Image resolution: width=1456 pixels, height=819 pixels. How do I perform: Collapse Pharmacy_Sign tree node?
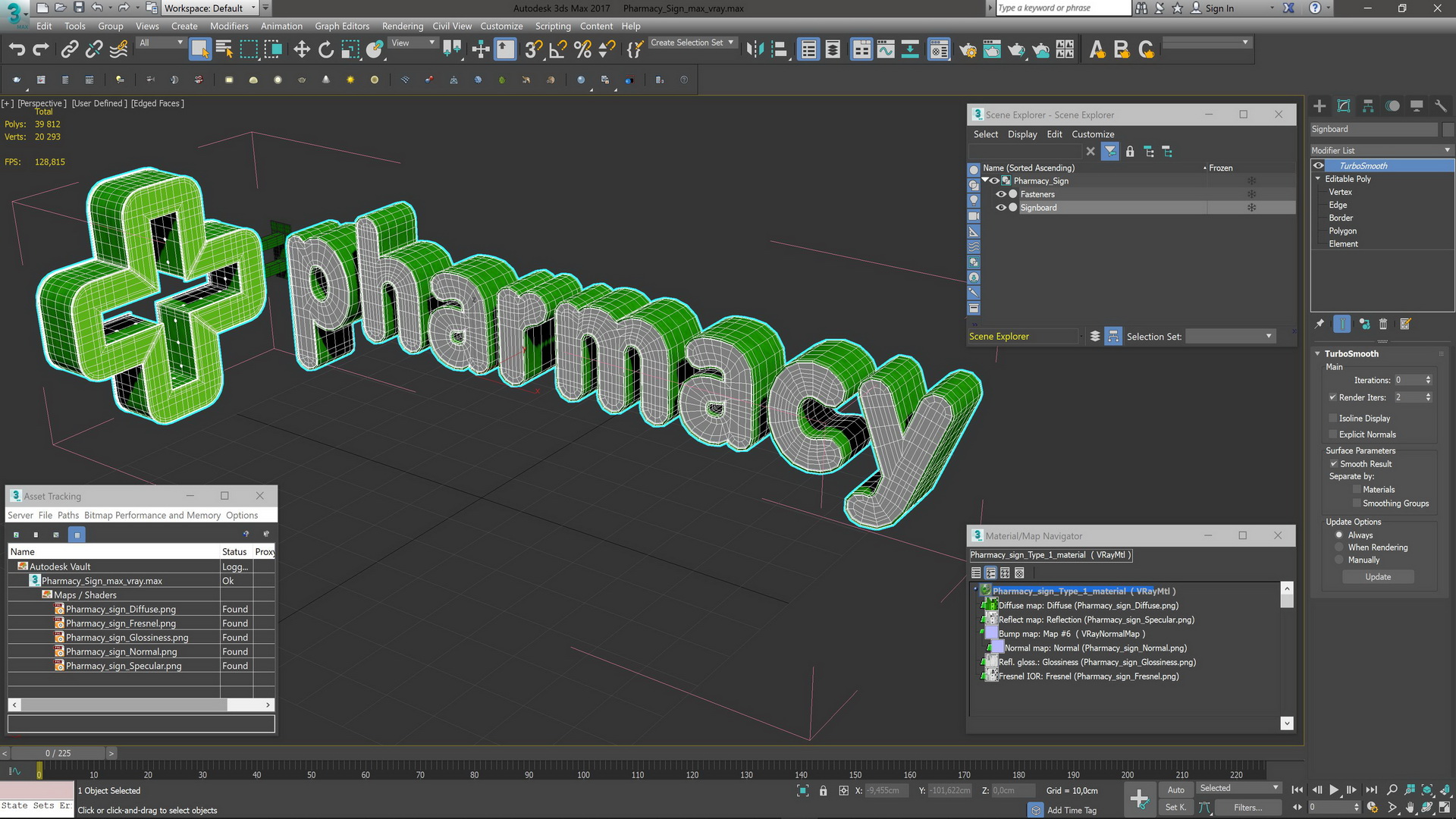click(x=985, y=180)
